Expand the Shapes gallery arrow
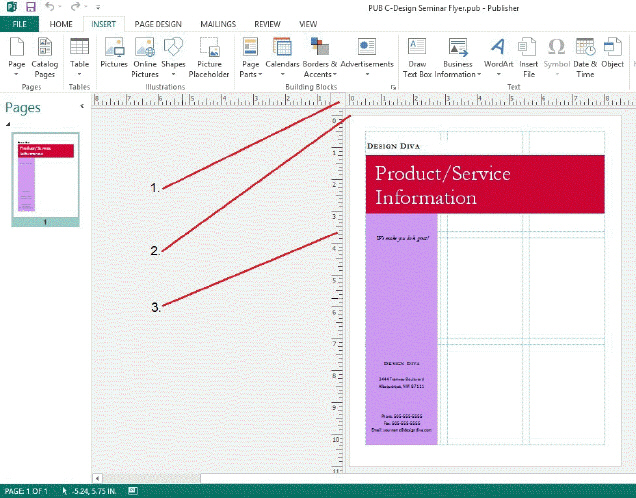This screenshot has height=498, width=636. [x=173, y=74]
